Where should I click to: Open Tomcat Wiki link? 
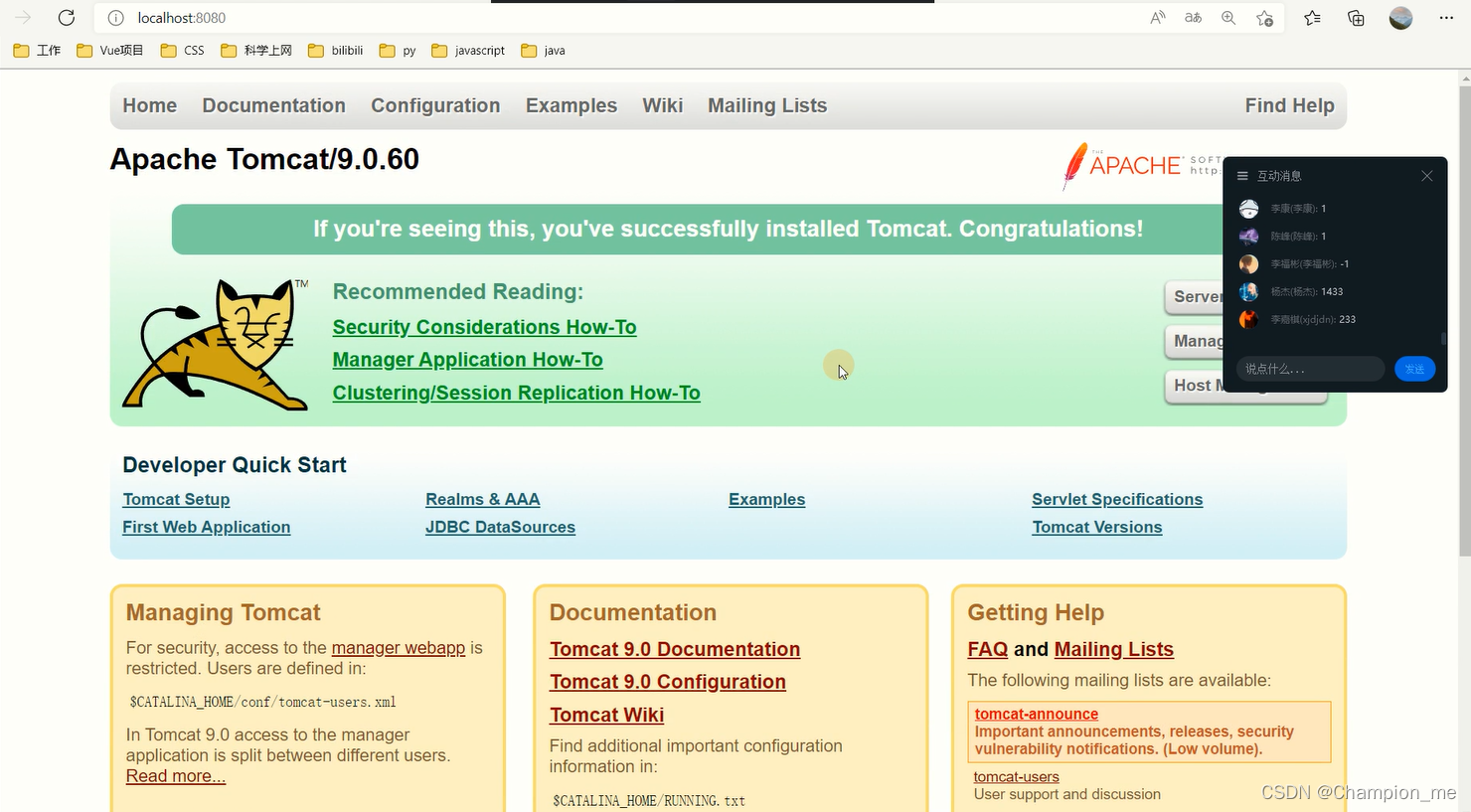click(x=607, y=715)
